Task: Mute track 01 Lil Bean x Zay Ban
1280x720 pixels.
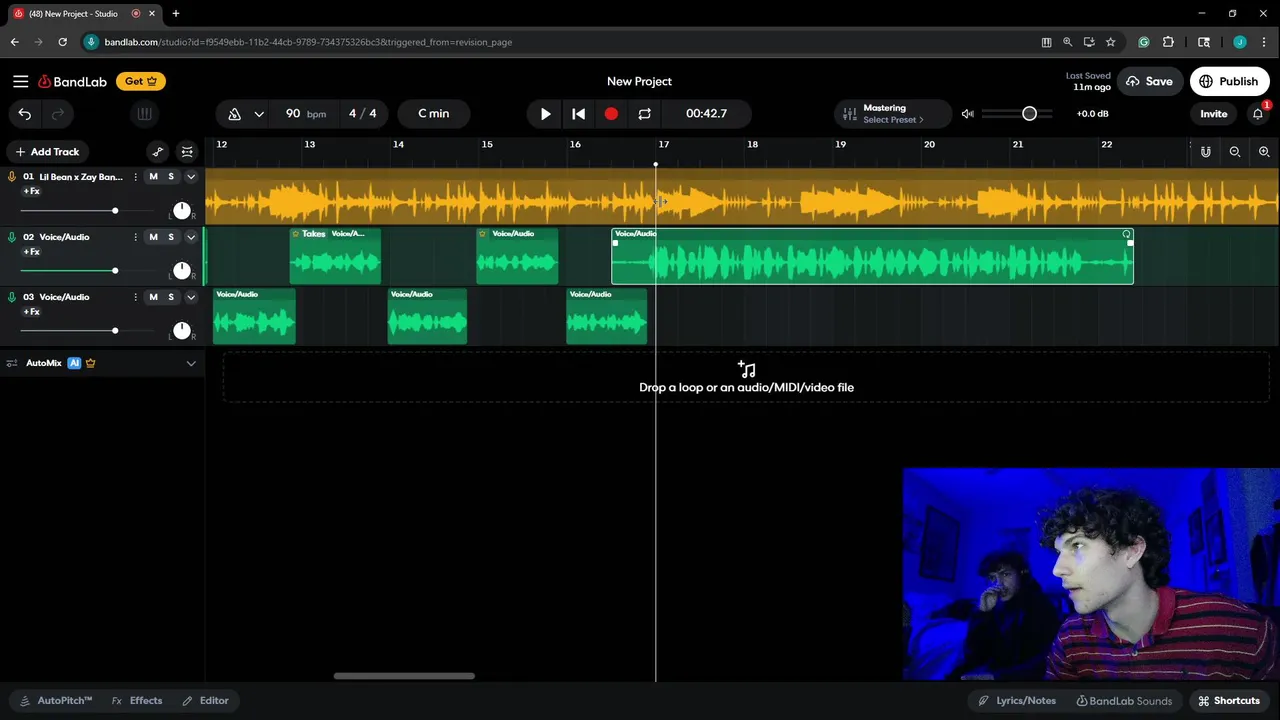Action: coord(153,177)
